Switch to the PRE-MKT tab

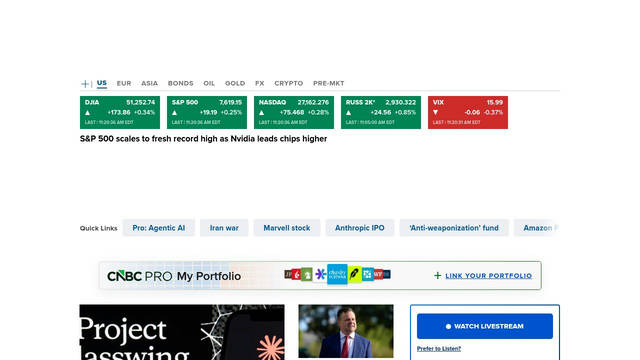[x=329, y=83]
